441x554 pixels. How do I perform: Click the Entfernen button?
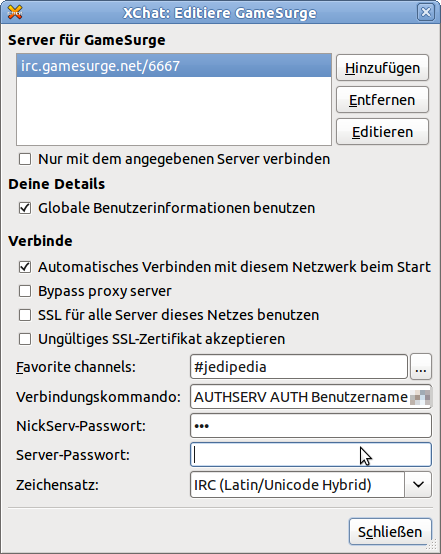click(382, 100)
